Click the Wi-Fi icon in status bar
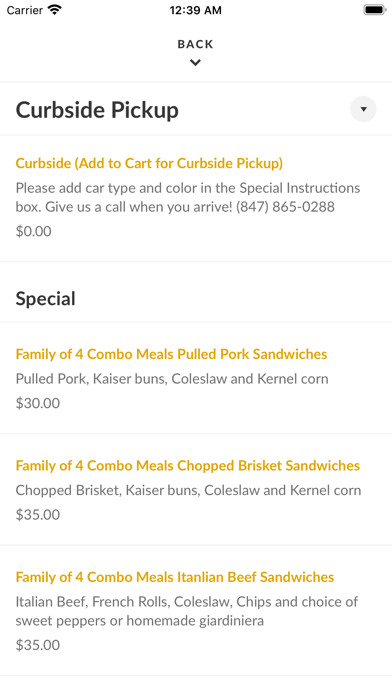The height and width of the screenshot is (696, 392). click(x=55, y=10)
